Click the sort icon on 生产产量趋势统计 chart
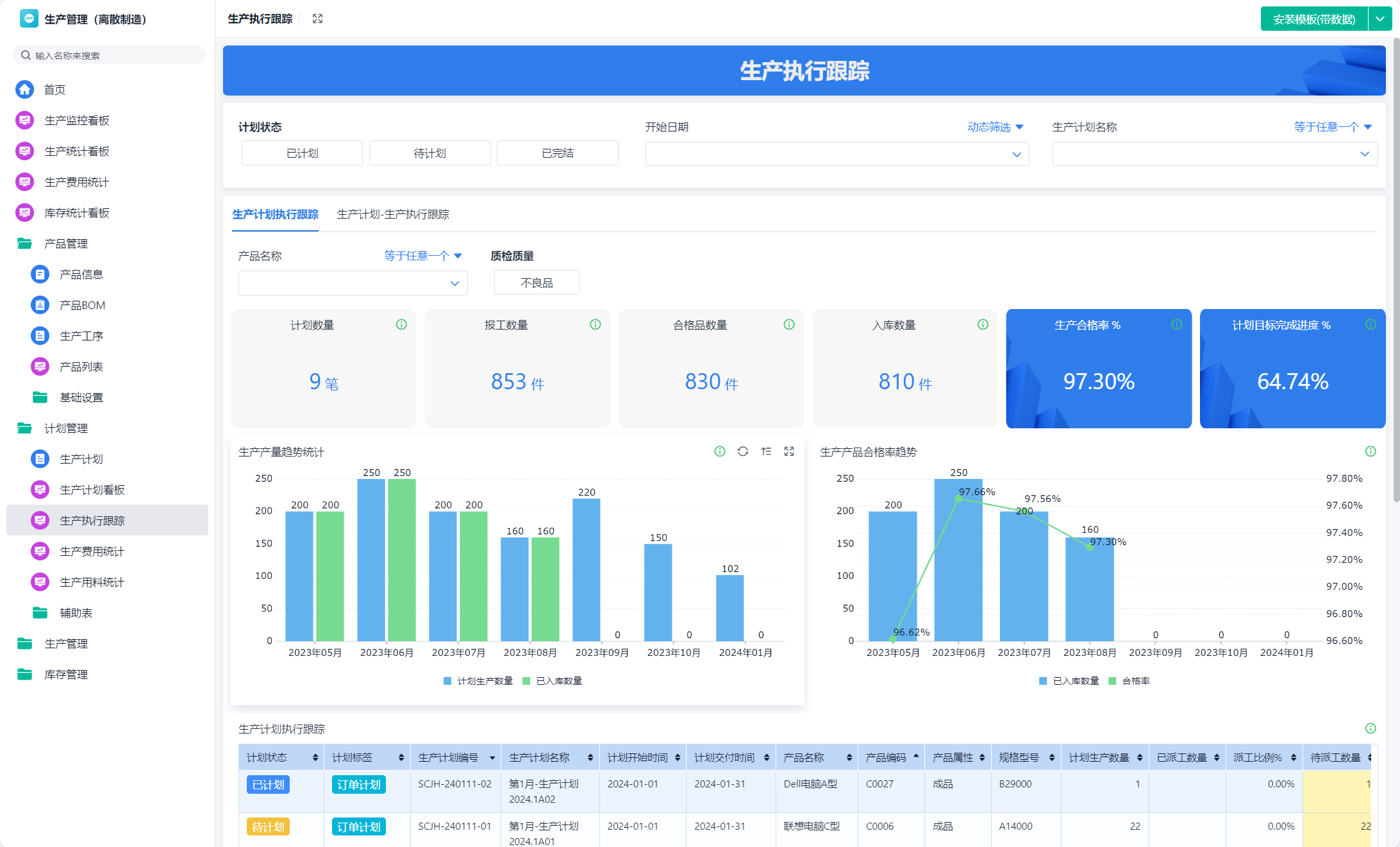This screenshot has height=847, width=1400. (x=766, y=451)
